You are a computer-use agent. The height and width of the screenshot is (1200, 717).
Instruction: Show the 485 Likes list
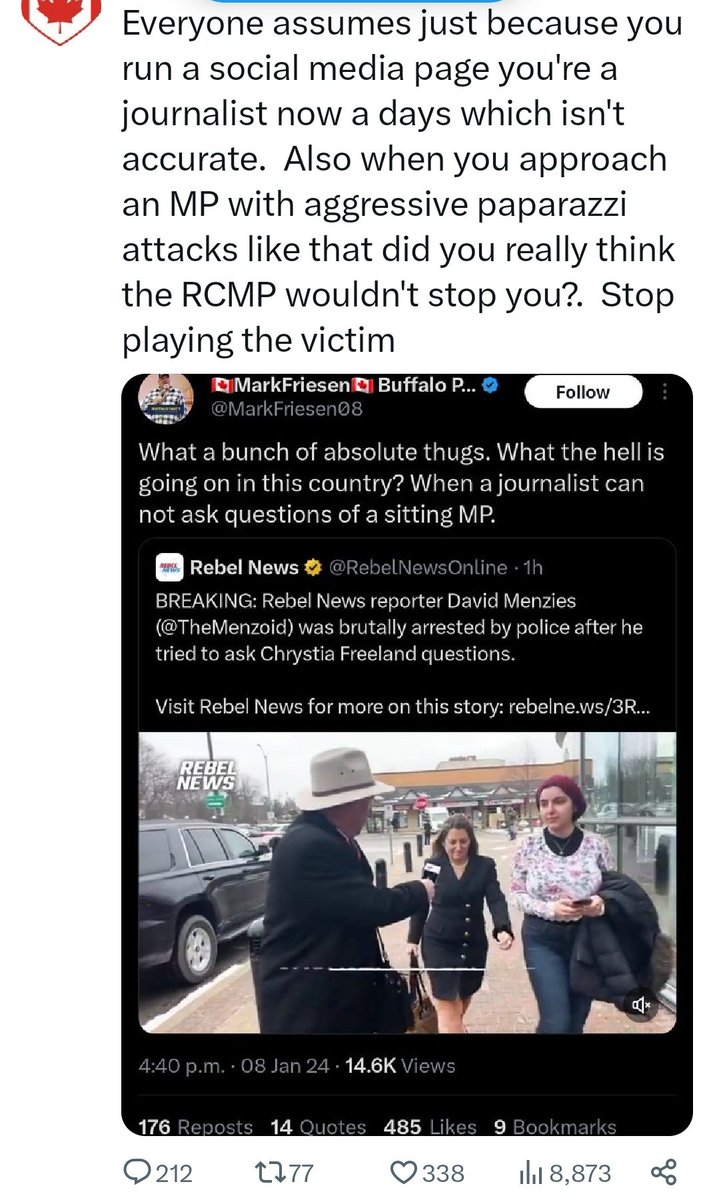click(431, 1127)
